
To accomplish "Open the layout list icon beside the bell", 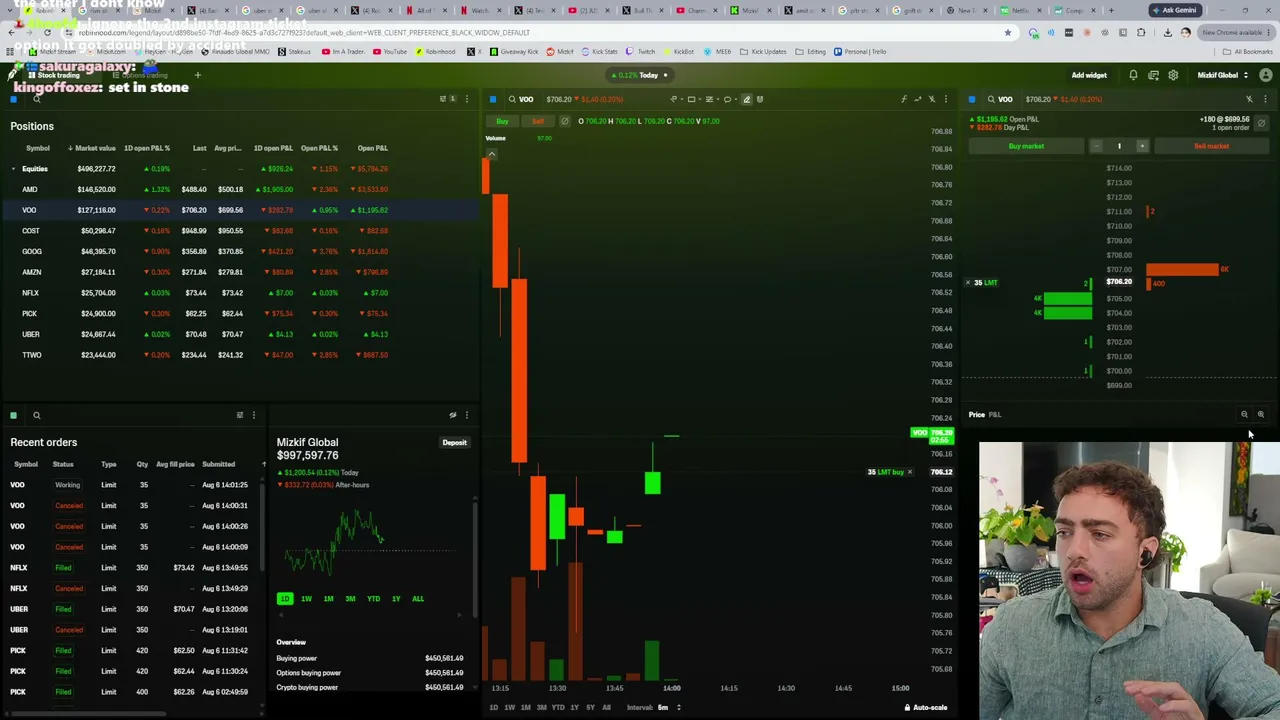I will (x=1153, y=75).
